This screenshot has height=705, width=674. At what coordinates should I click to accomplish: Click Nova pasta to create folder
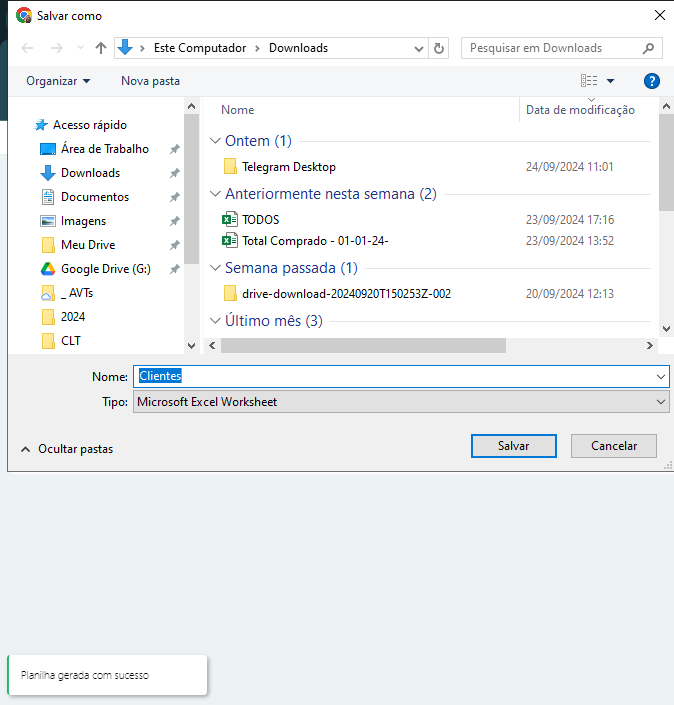(150, 81)
